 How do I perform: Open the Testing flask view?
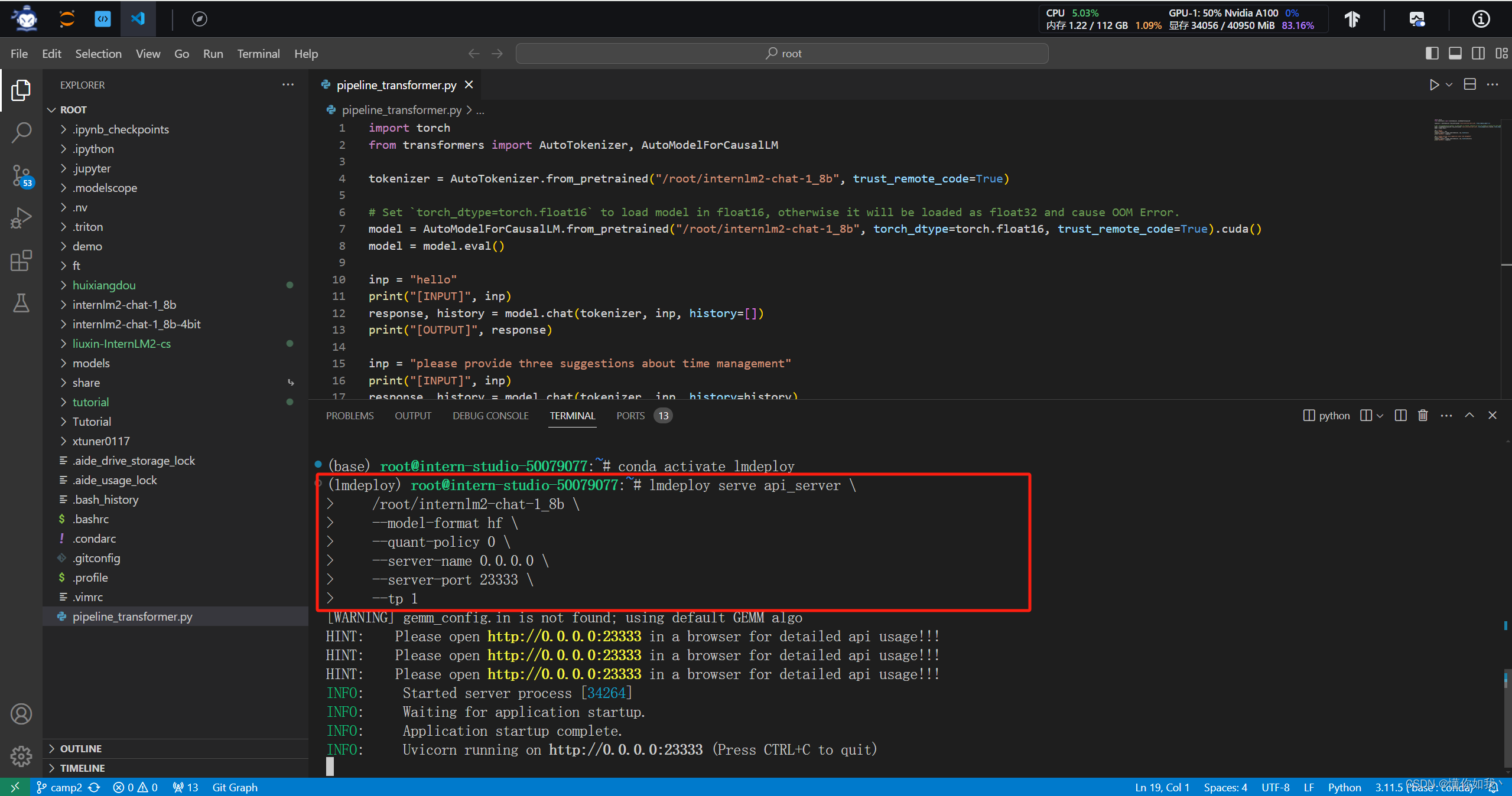(x=21, y=303)
